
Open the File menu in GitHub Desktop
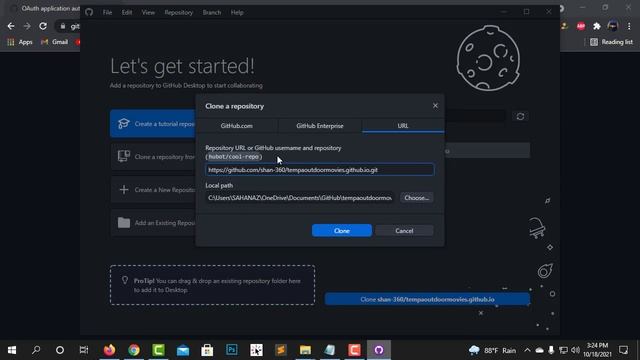point(107,13)
